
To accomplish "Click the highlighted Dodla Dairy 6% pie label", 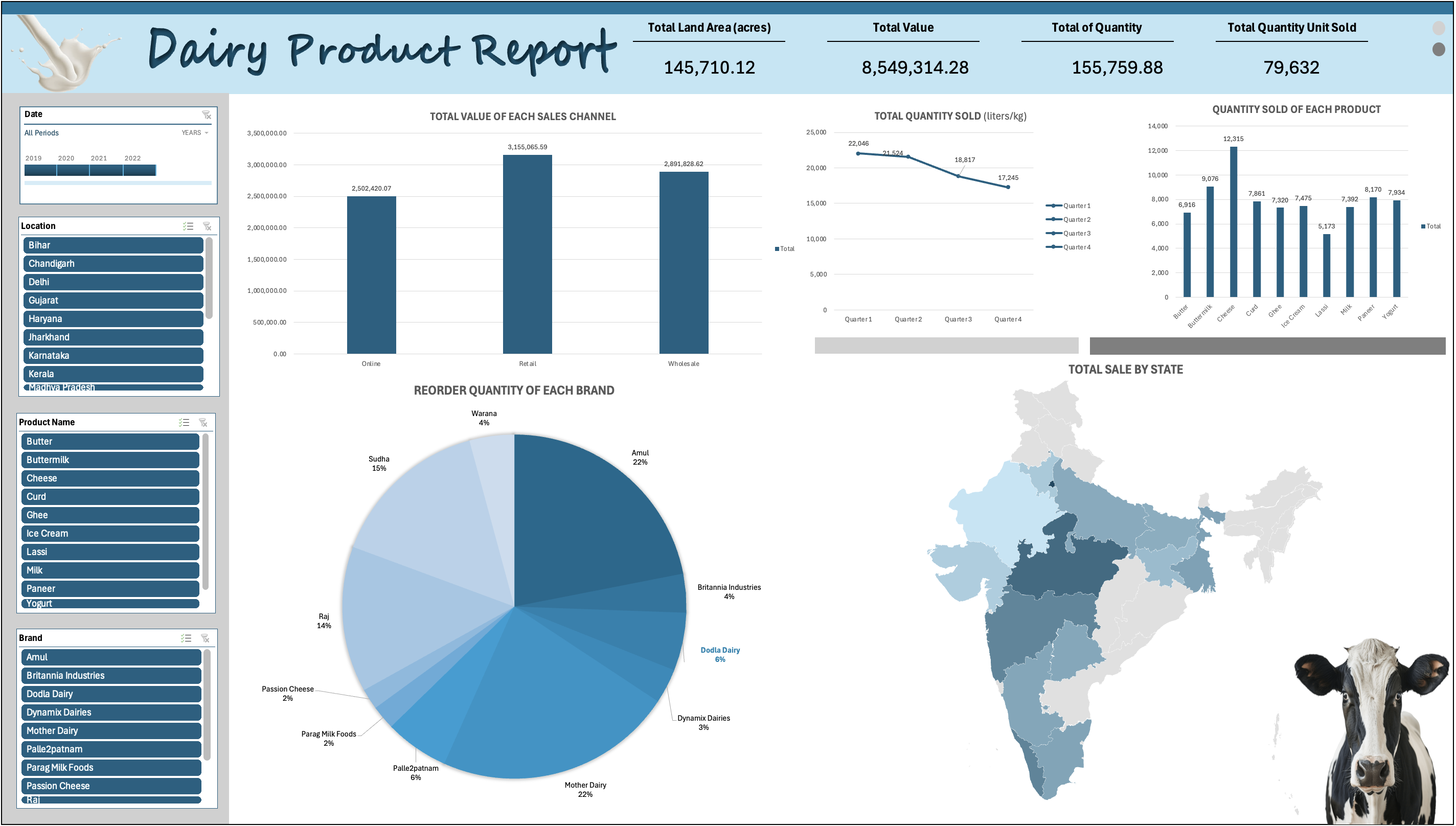I will [x=720, y=655].
